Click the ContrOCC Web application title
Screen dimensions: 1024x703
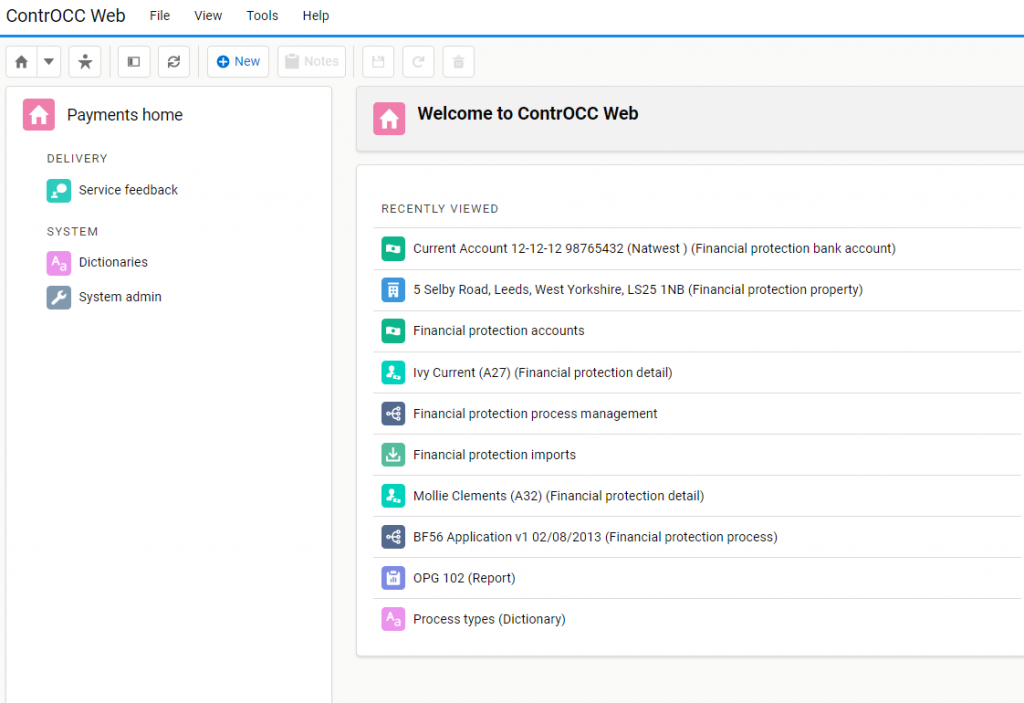[x=65, y=16]
